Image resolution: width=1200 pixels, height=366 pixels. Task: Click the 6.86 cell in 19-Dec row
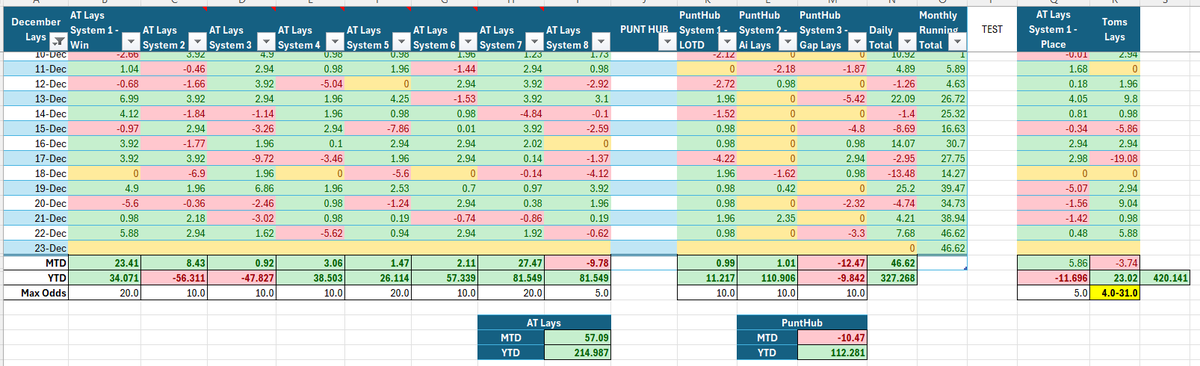pos(242,188)
